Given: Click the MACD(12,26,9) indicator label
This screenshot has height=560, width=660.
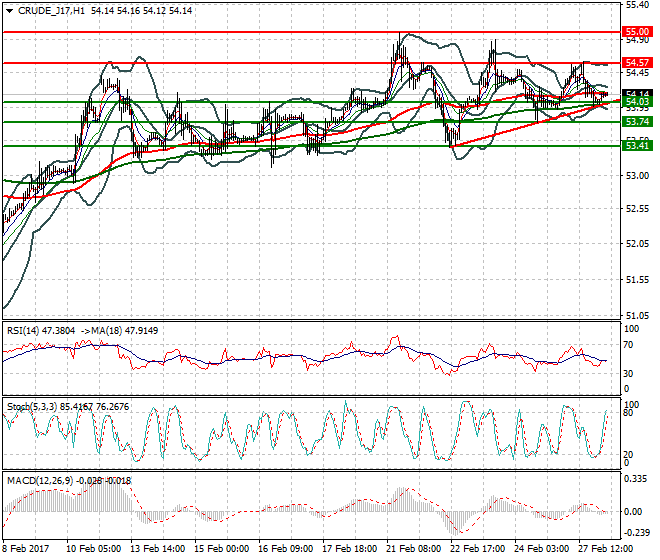Looking at the screenshot, I should click(x=40, y=480).
